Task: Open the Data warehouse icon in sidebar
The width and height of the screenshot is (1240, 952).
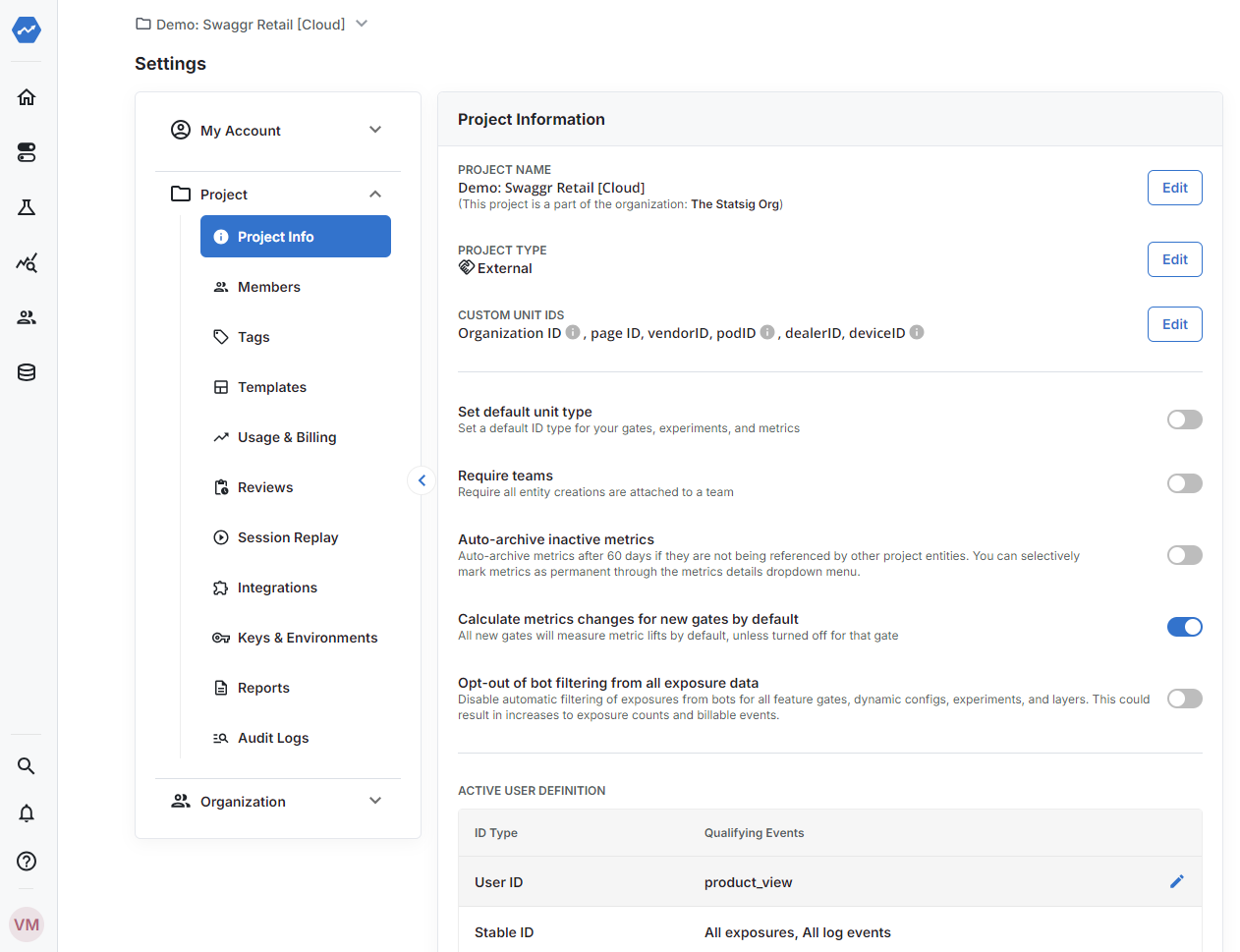Action: pos(26,372)
